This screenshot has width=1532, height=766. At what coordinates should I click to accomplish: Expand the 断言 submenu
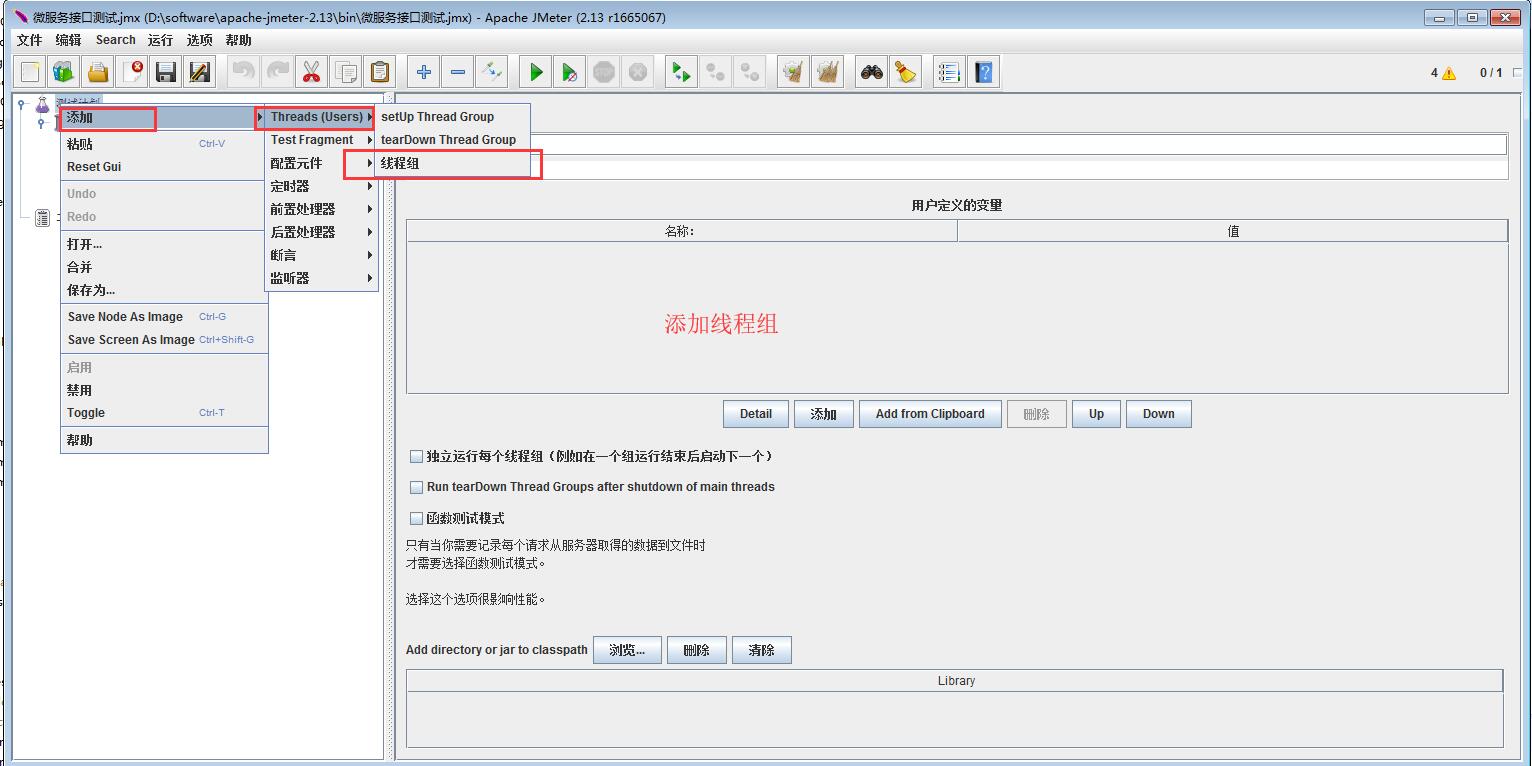(321, 255)
